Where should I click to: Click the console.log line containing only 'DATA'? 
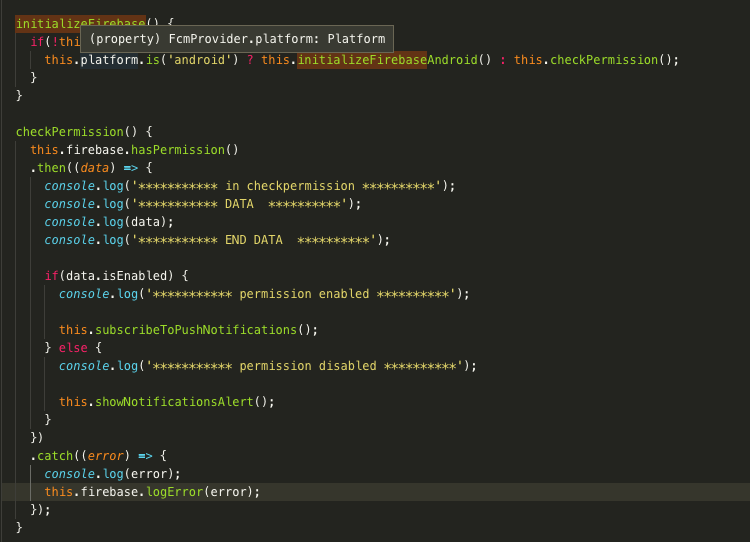(203, 204)
